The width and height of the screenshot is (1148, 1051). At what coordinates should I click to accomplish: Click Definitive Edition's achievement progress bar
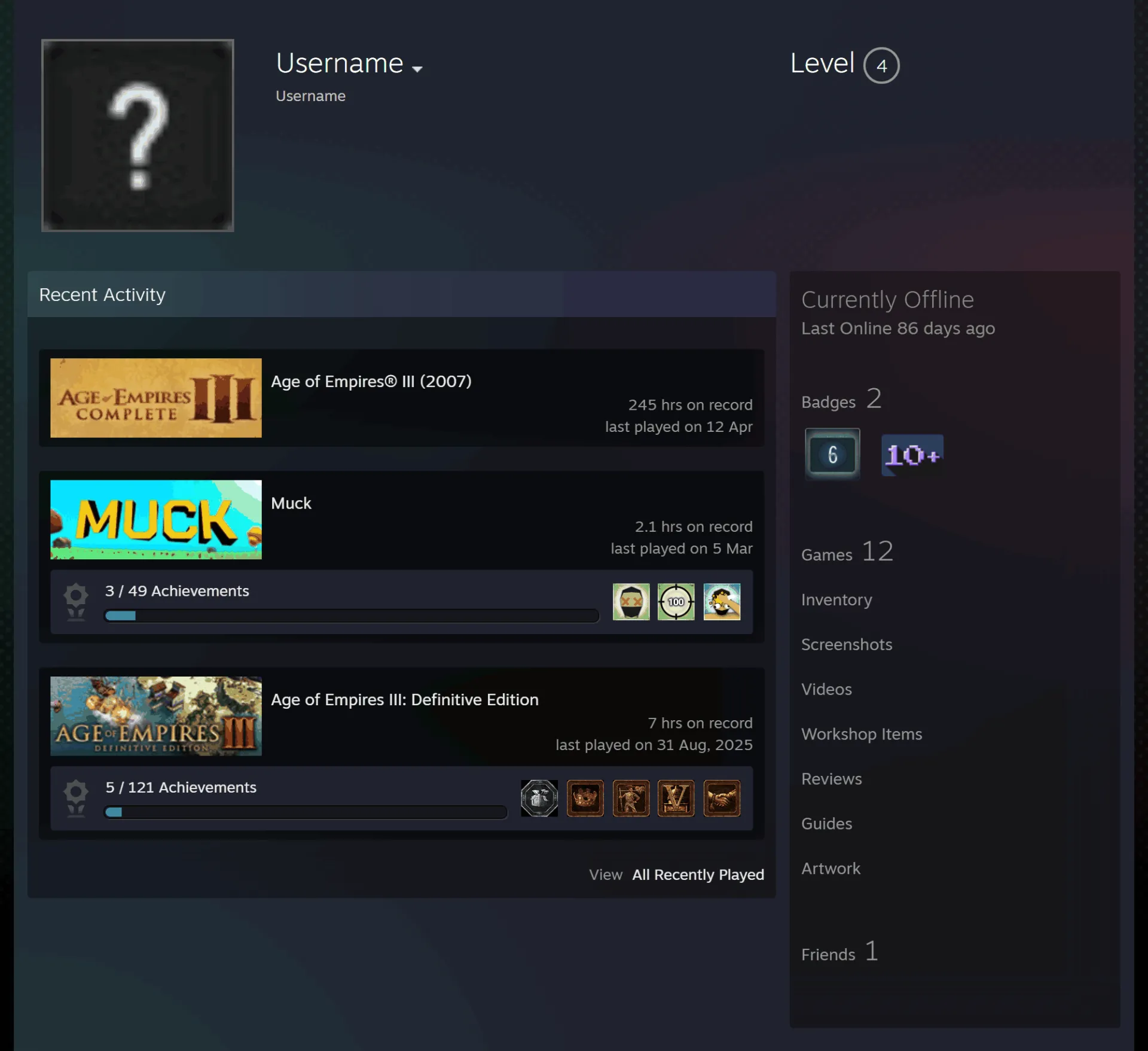[x=306, y=812]
